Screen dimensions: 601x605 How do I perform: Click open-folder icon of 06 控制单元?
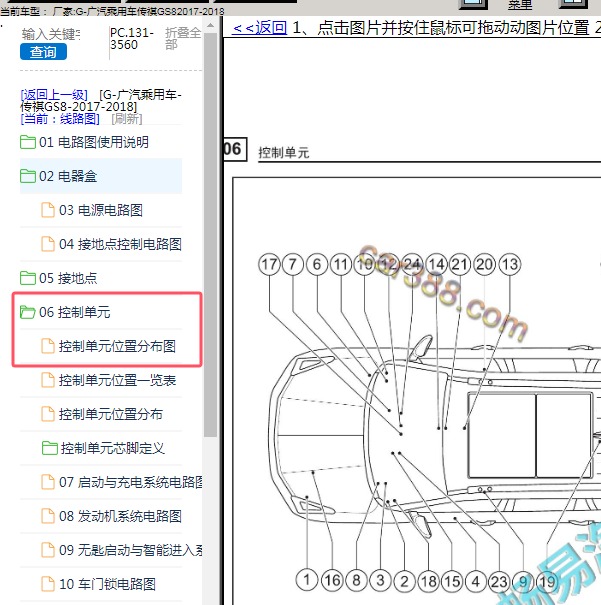[x=28, y=312]
